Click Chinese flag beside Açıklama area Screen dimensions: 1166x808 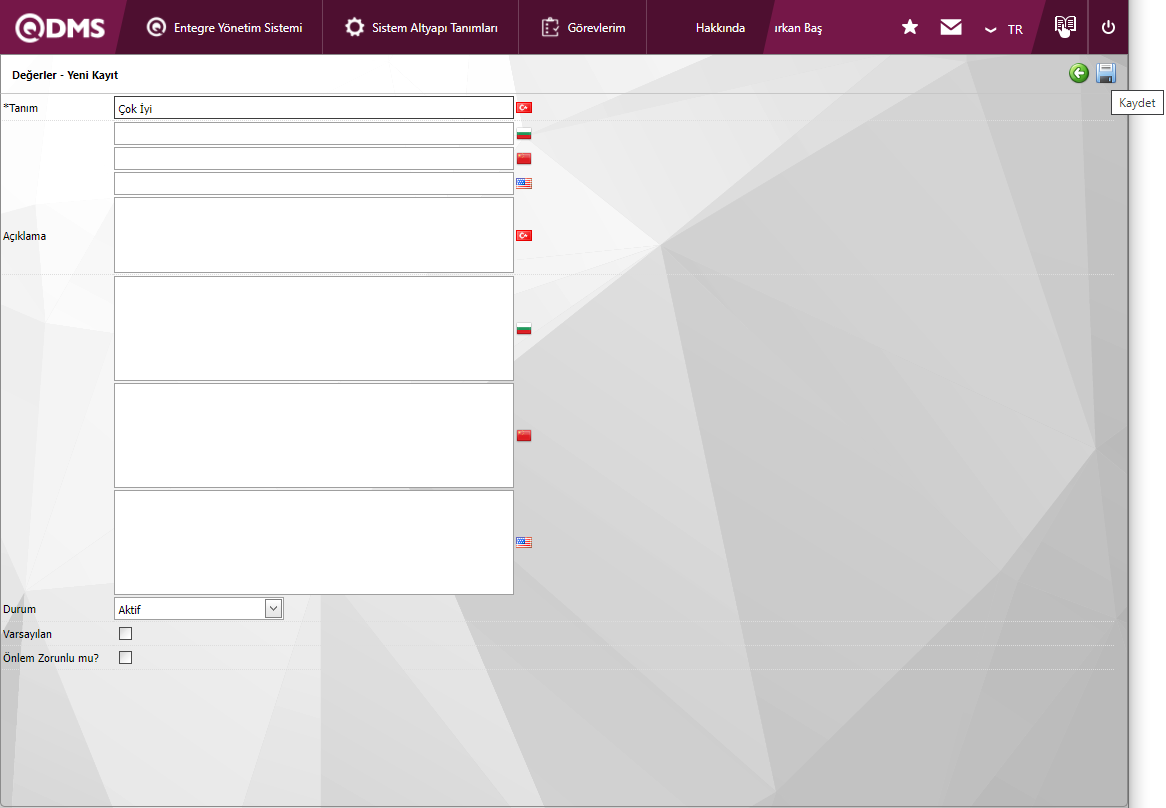point(524,436)
